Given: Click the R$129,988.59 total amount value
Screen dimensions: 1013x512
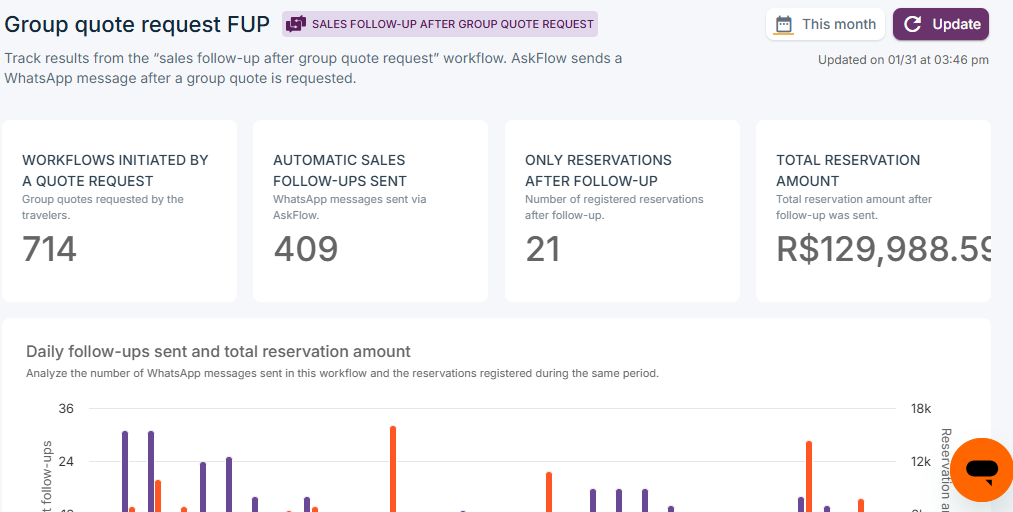Looking at the screenshot, I should 883,249.
